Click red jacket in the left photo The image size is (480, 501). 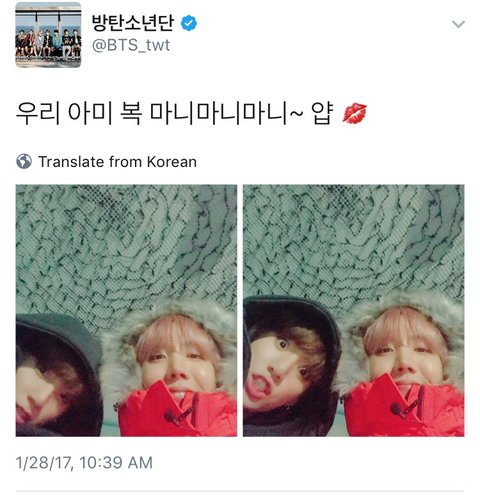[x=177, y=412]
